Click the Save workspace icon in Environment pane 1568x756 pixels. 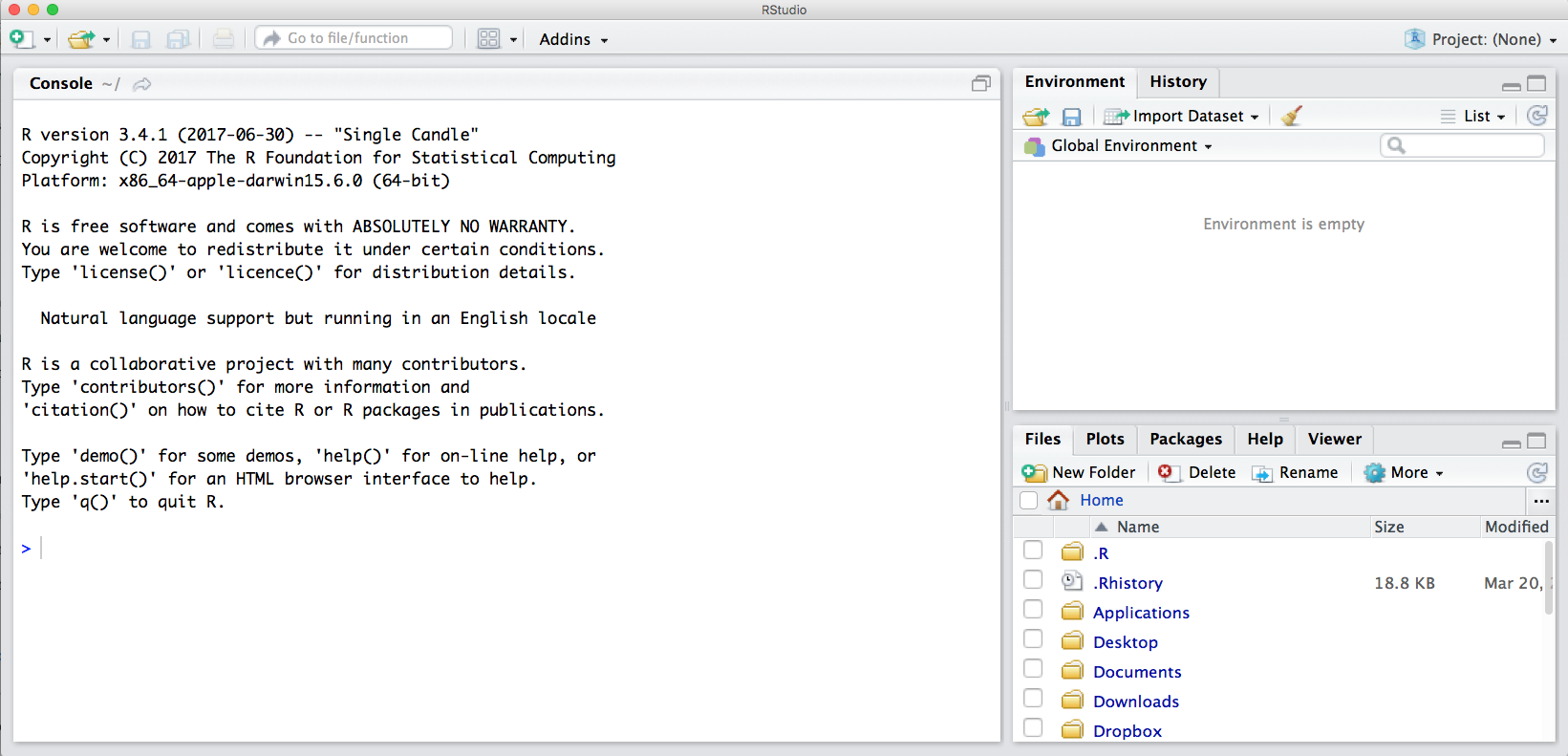1072,117
